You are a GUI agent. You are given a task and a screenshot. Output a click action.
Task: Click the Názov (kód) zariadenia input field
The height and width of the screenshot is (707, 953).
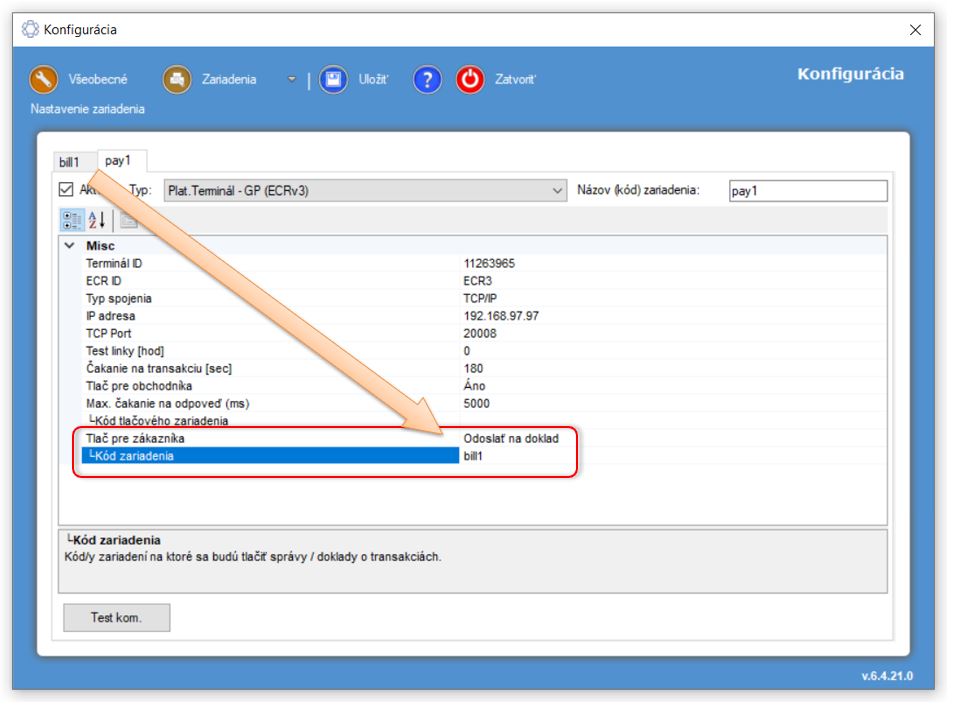tap(807, 191)
